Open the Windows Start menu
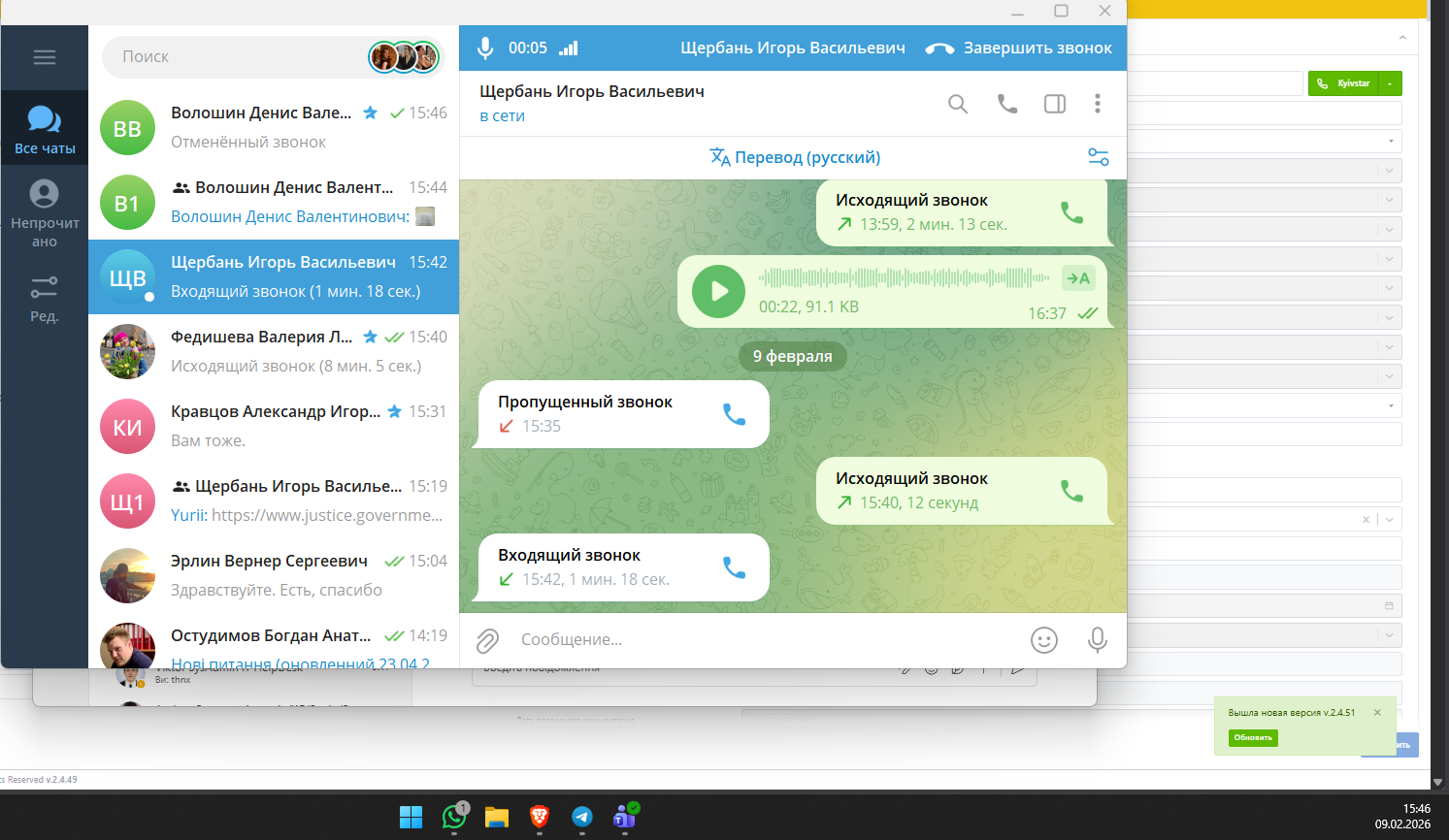Screen dimensions: 1449x840 (412, 818)
